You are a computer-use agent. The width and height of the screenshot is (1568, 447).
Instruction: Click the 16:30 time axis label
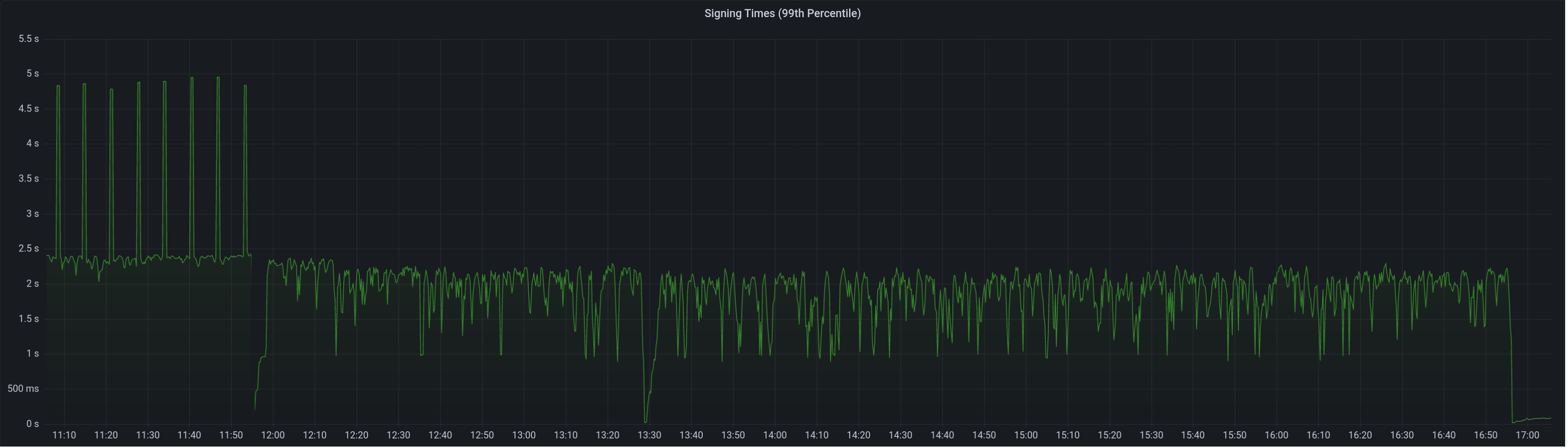[1402, 436]
